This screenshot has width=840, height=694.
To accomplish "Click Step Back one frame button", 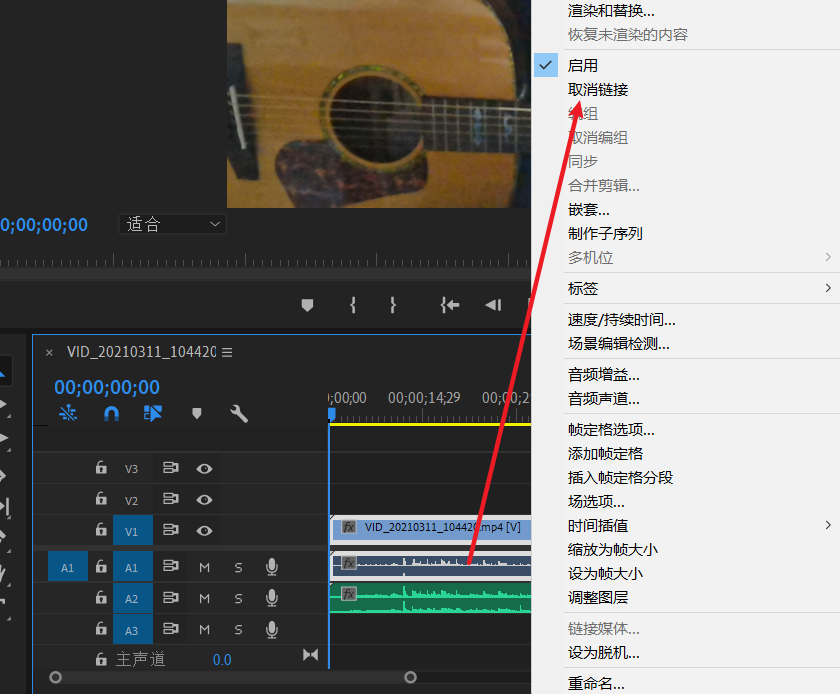I will pyautogui.click(x=493, y=305).
